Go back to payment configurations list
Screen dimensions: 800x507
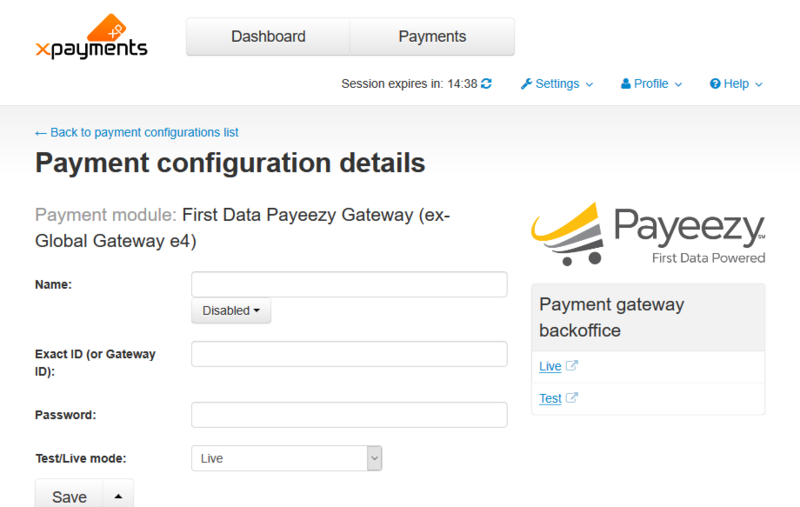tap(136, 133)
